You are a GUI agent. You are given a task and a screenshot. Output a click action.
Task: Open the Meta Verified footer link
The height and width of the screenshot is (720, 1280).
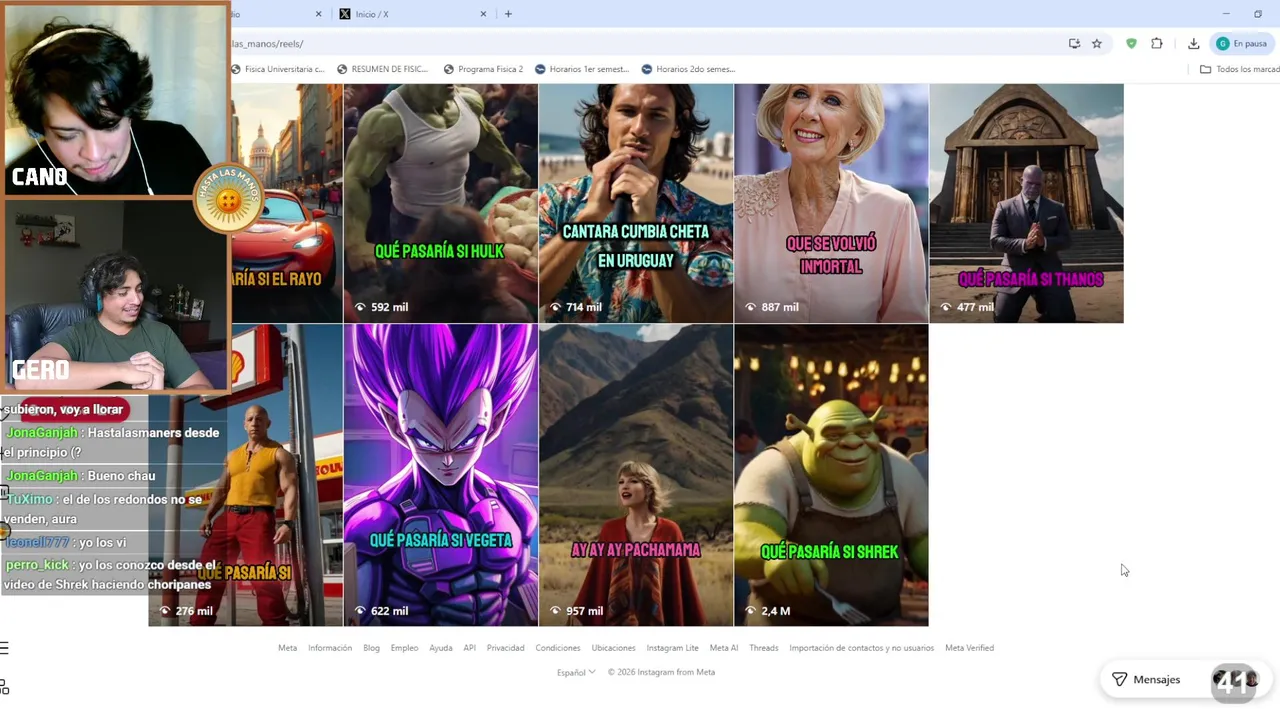[969, 648]
